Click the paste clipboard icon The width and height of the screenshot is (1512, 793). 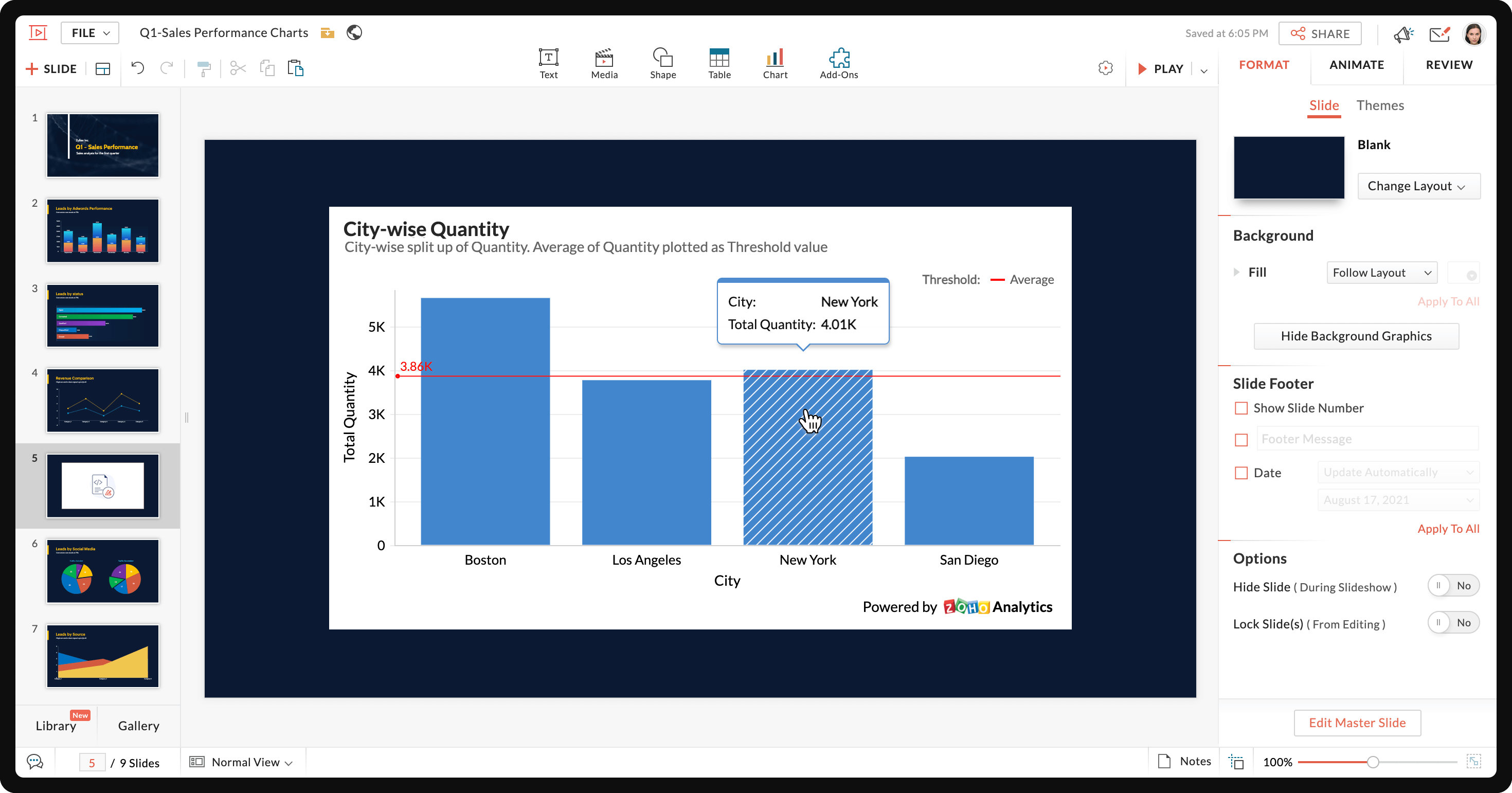pos(295,68)
